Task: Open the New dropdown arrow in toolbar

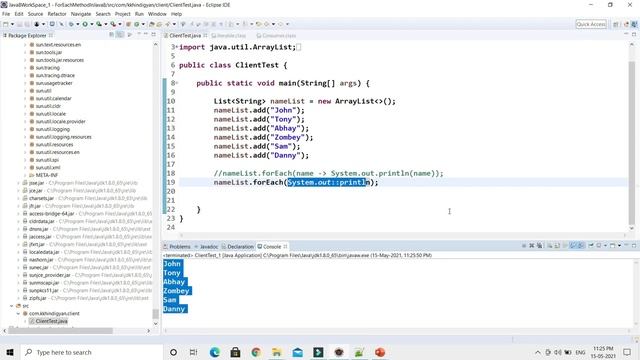Action: coord(12,24)
